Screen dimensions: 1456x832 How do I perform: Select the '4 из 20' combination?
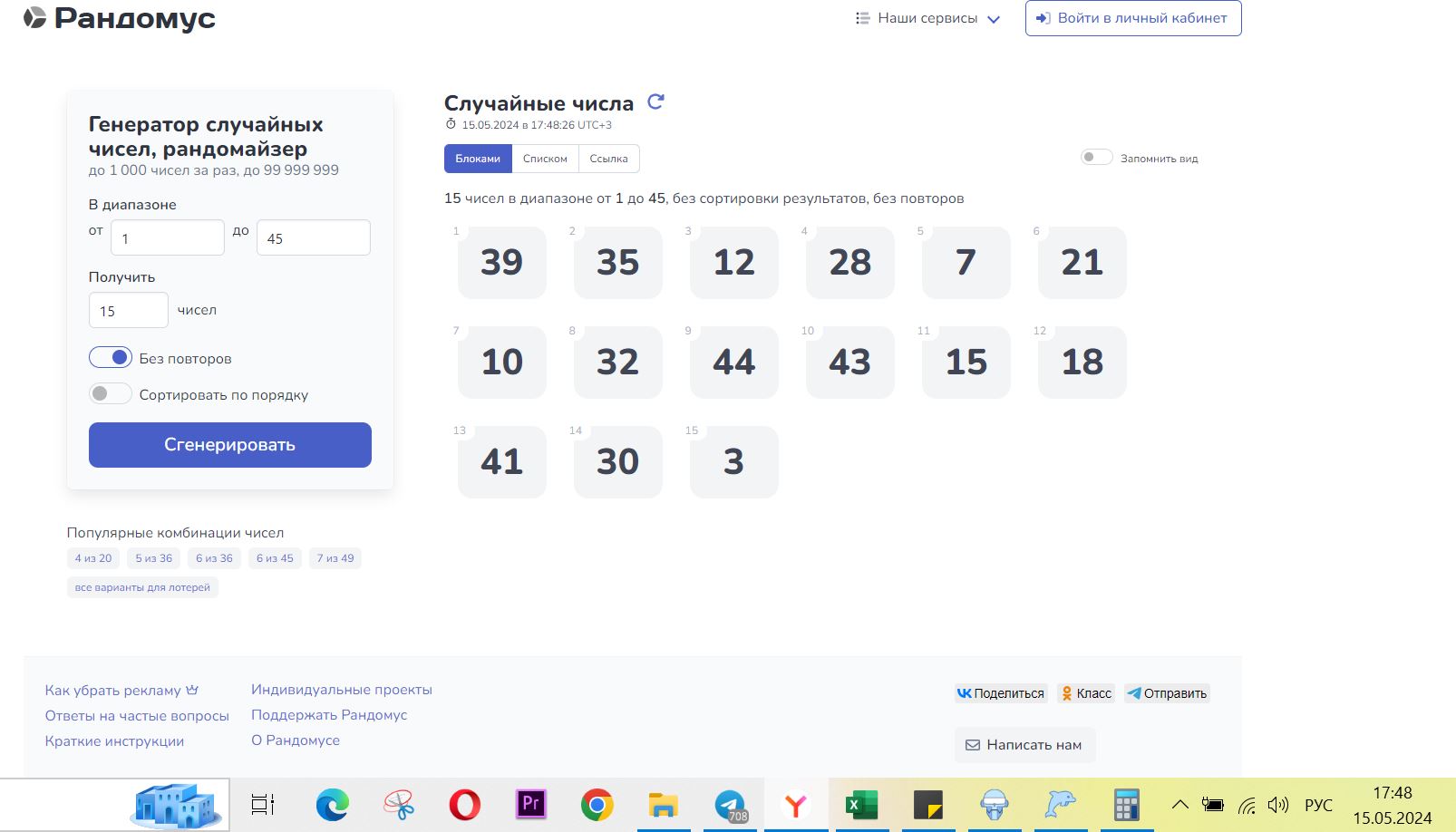pos(93,558)
